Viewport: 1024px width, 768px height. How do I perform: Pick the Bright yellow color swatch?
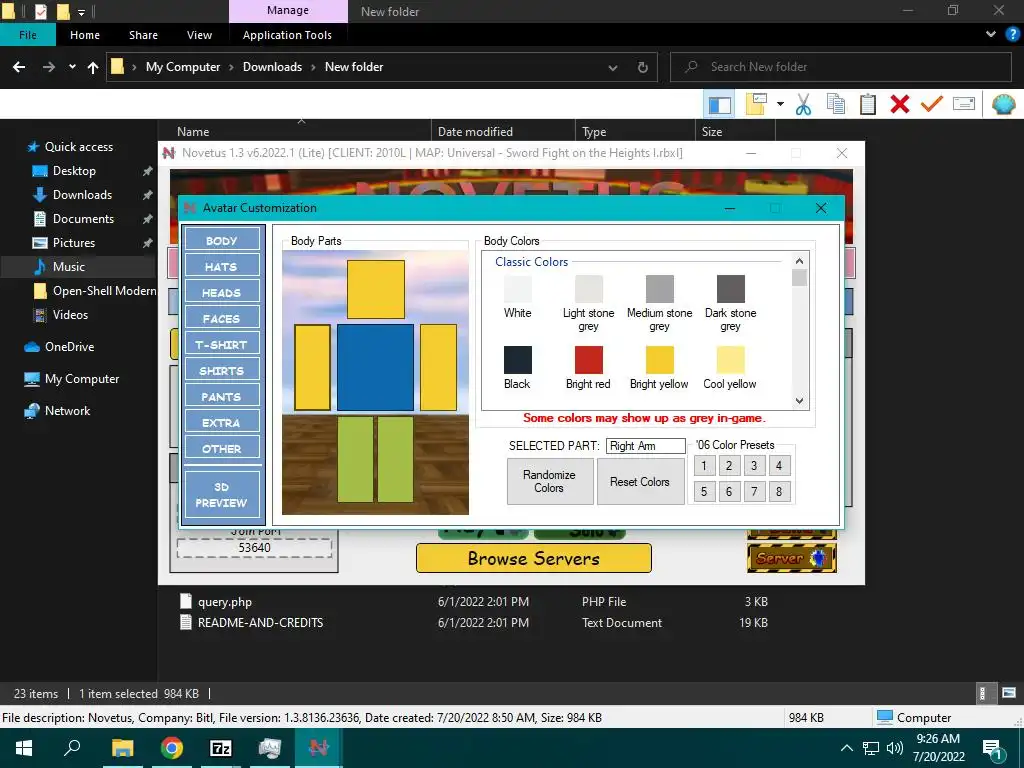(x=660, y=359)
